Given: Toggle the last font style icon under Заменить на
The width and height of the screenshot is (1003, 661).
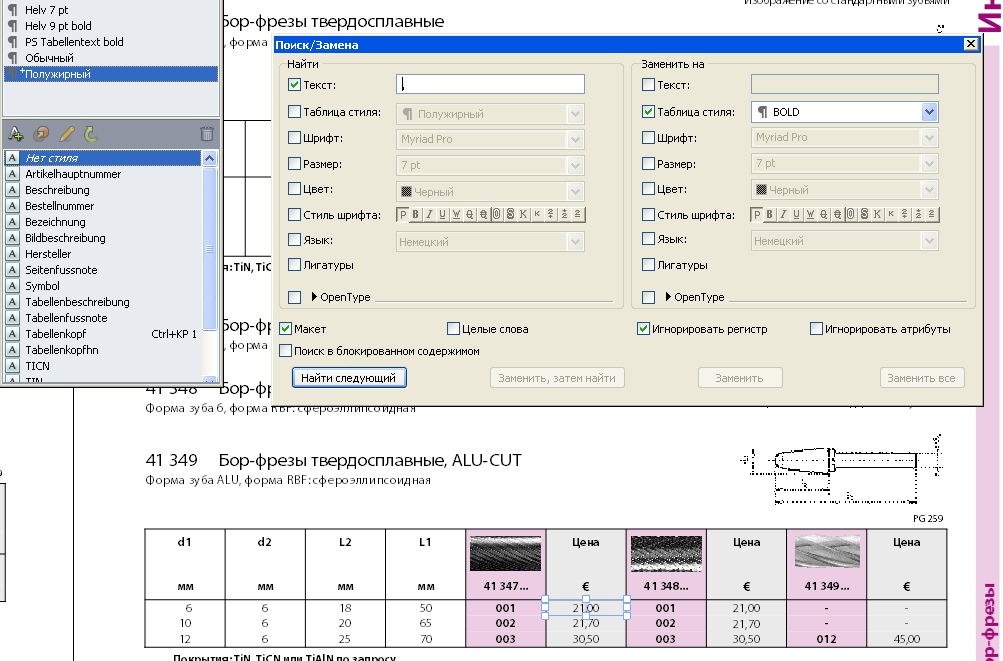Looking at the screenshot, I should [x=932, y=215].
